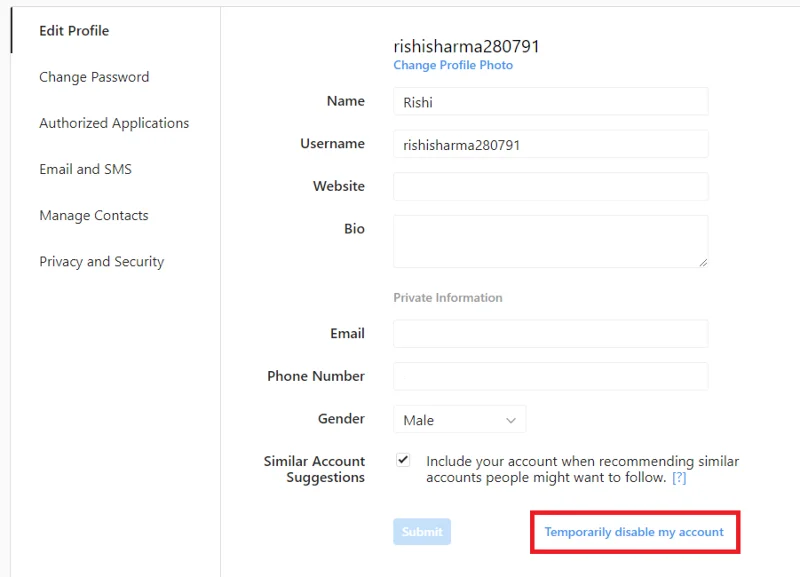Click the Name field containing Rishi
The height and width of the screenshot is (577, 800).
tap(550, 102)
